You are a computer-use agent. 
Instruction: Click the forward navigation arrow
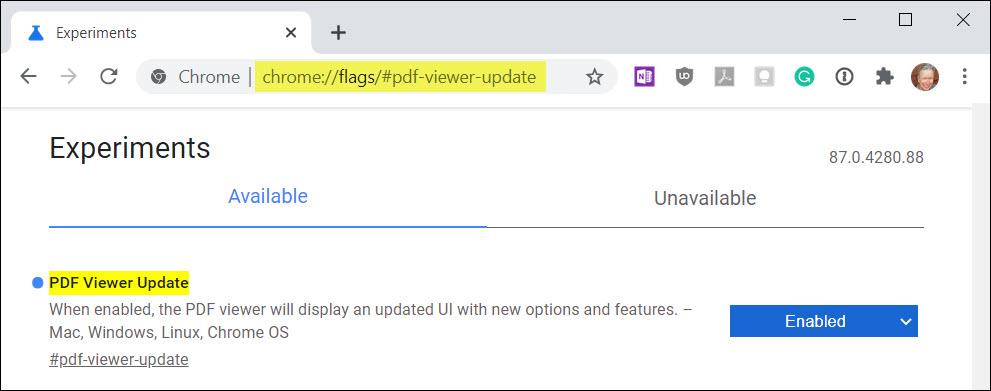(68, 77)
